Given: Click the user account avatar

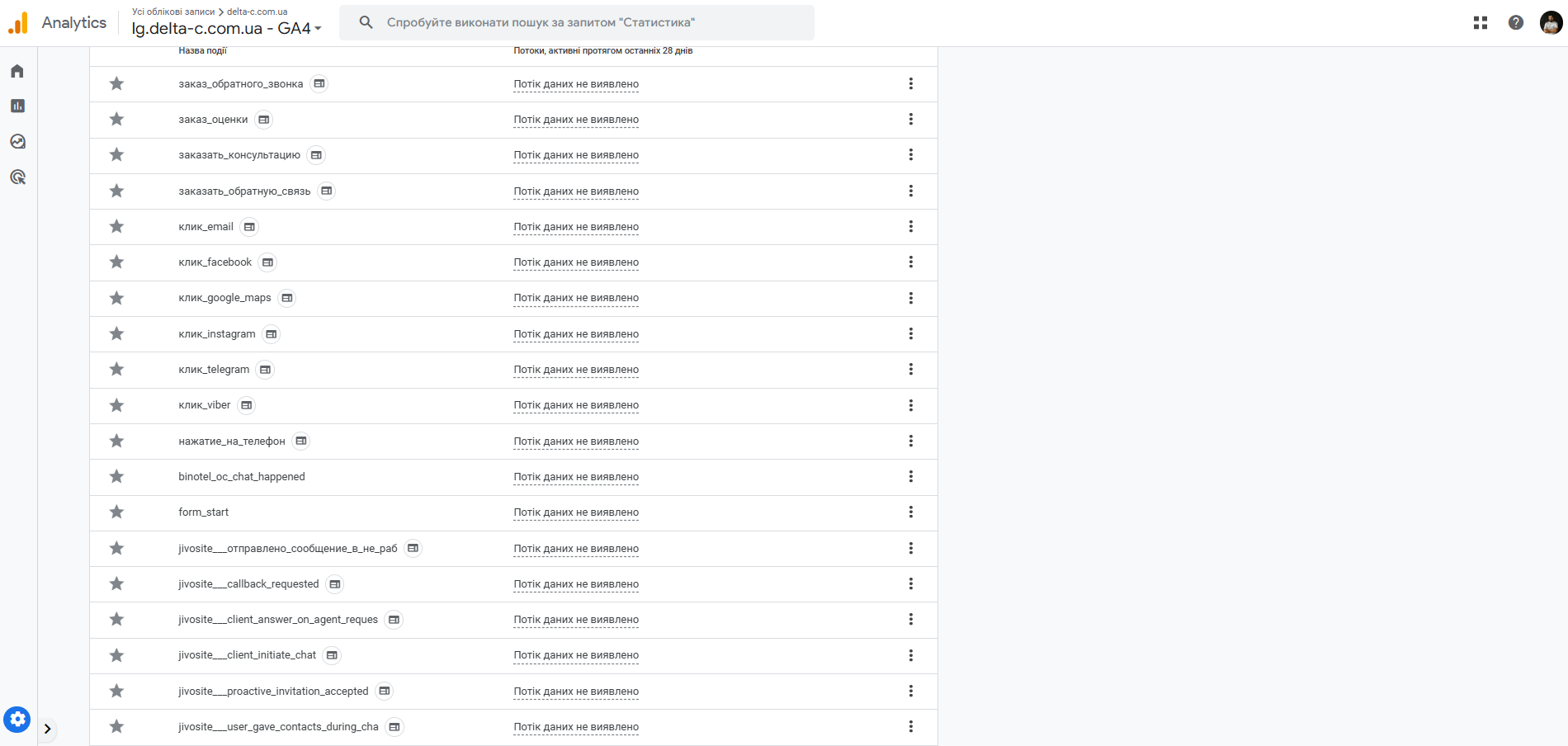Looking at the screenshot, I should [1551, 23].
